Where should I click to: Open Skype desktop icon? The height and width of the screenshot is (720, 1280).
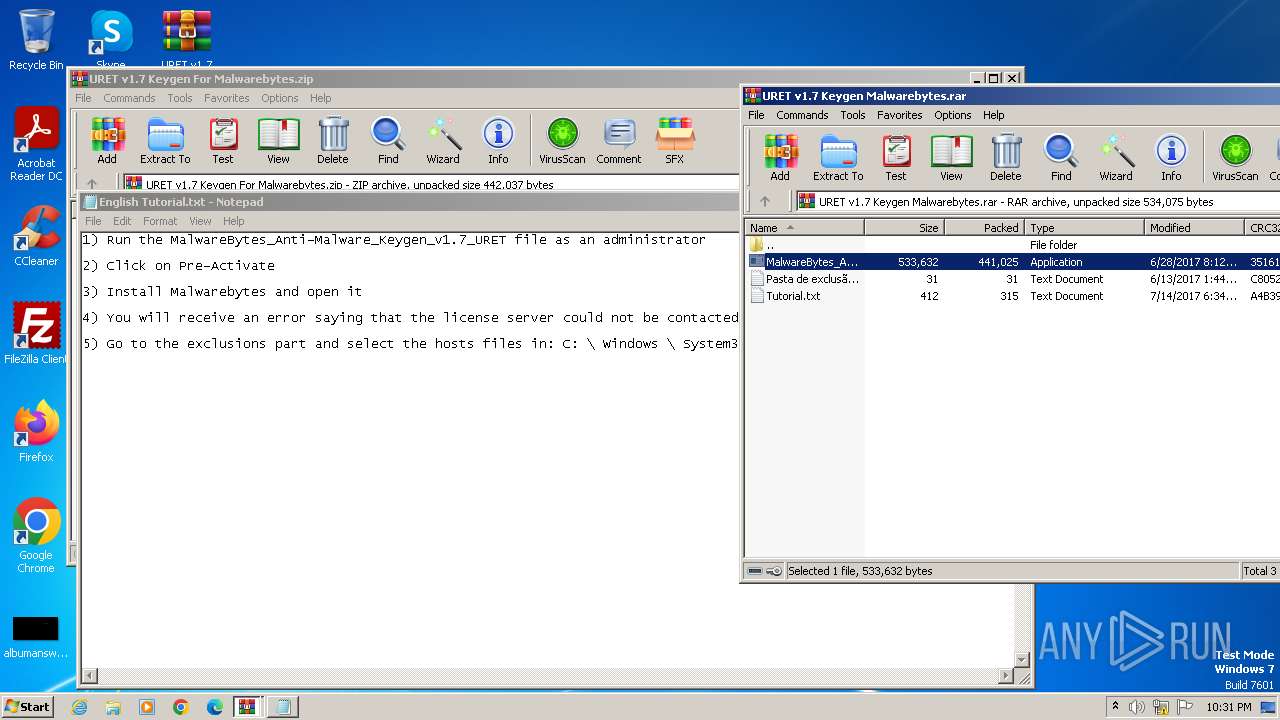(111, 40)
